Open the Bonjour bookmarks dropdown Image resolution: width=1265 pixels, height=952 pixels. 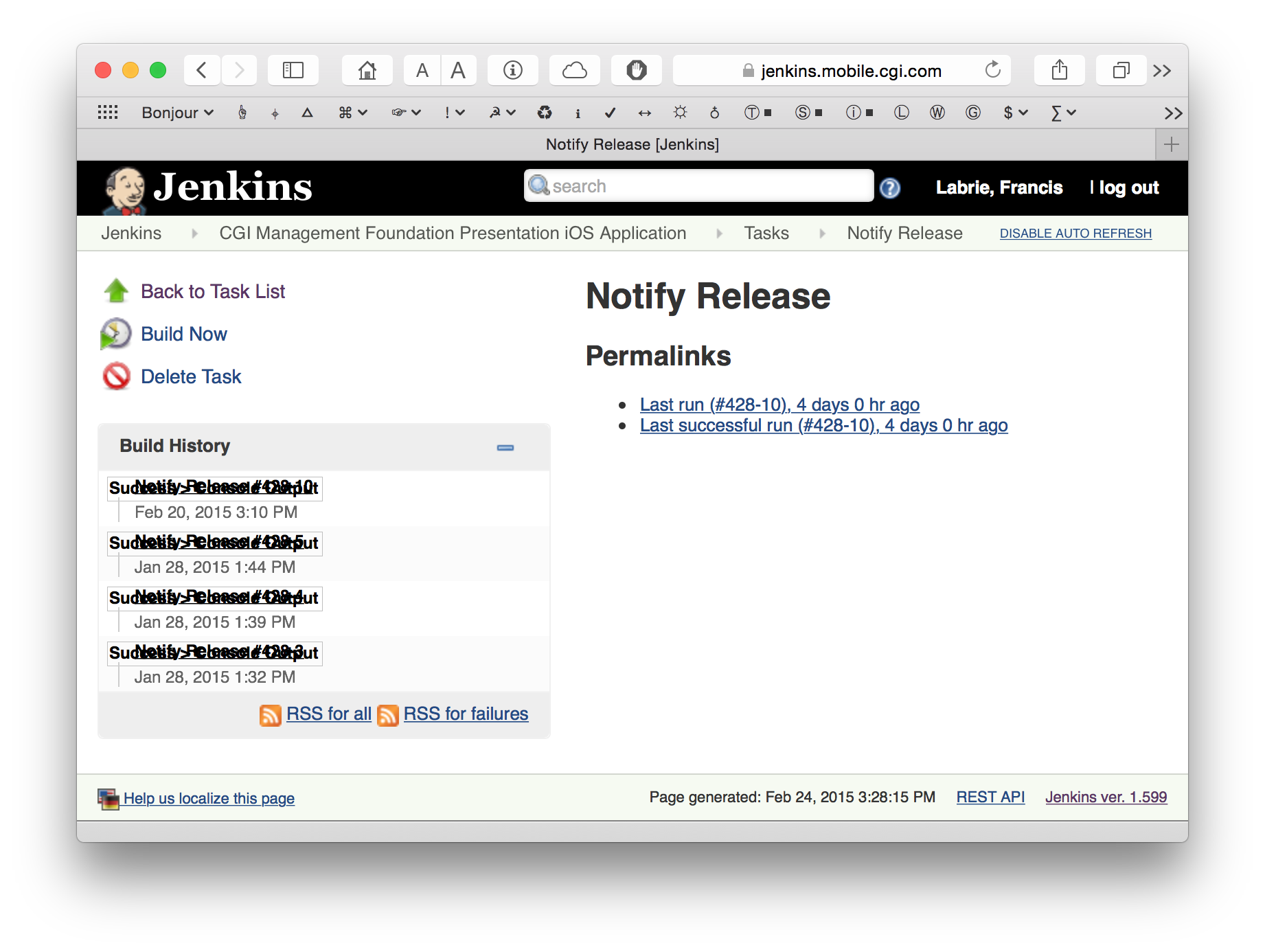tap(177, 113)
